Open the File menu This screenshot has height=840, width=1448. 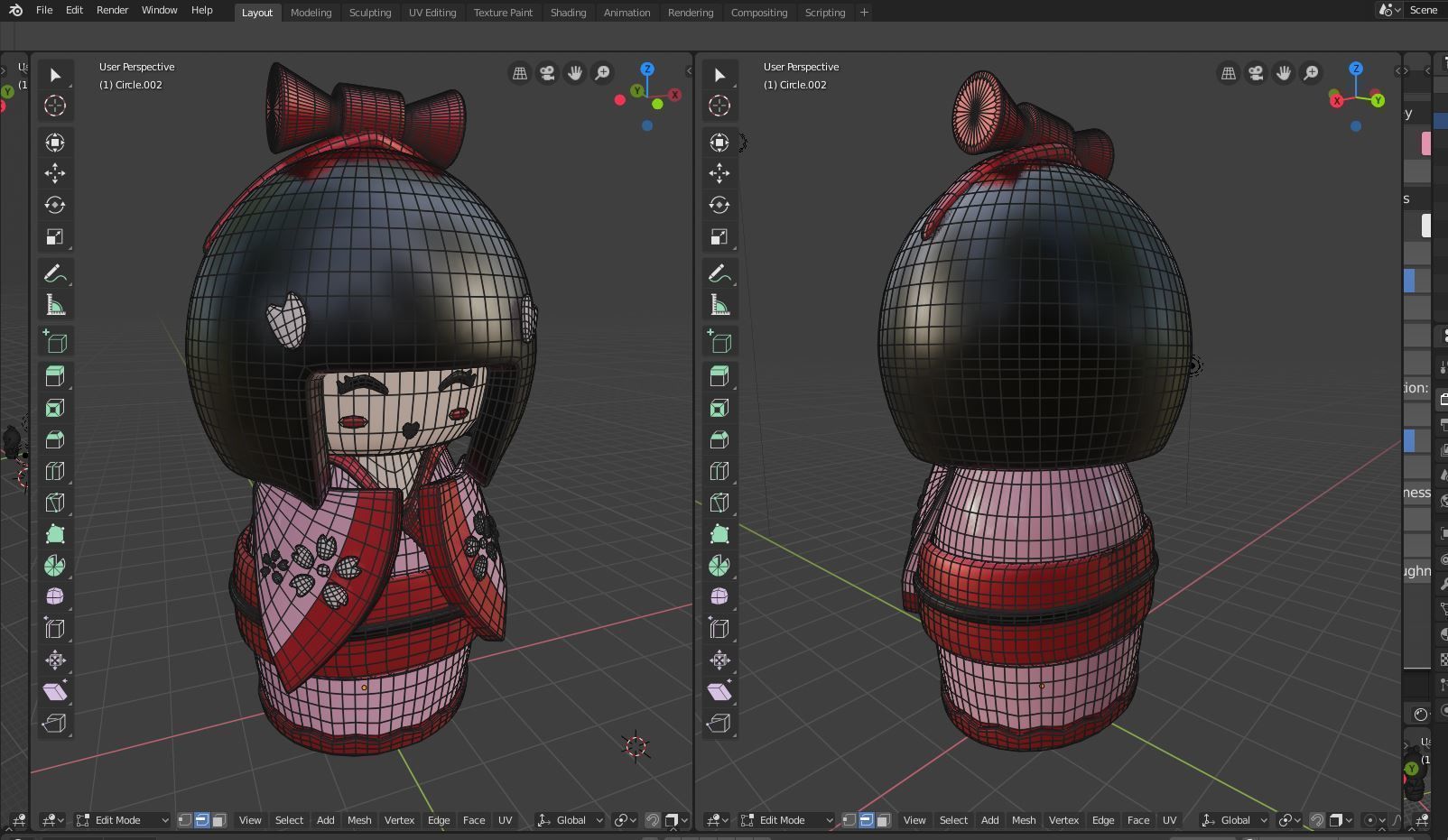(43, 10)
